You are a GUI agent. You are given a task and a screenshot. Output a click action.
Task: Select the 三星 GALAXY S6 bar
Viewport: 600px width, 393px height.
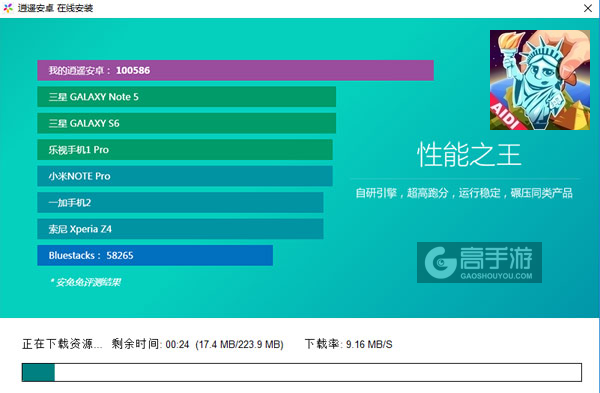[186, 123]
